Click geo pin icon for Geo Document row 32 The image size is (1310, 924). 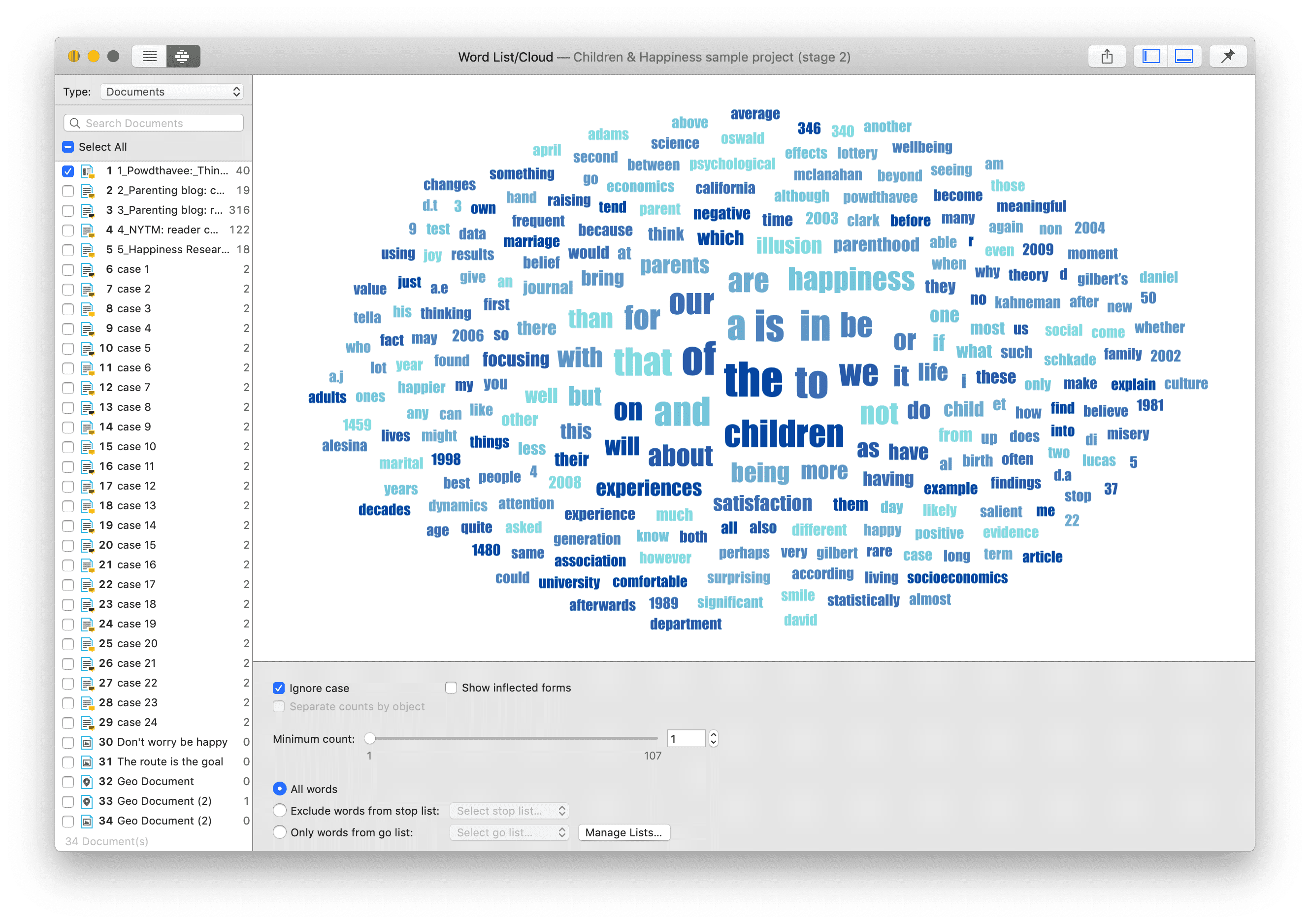[87, 782]
